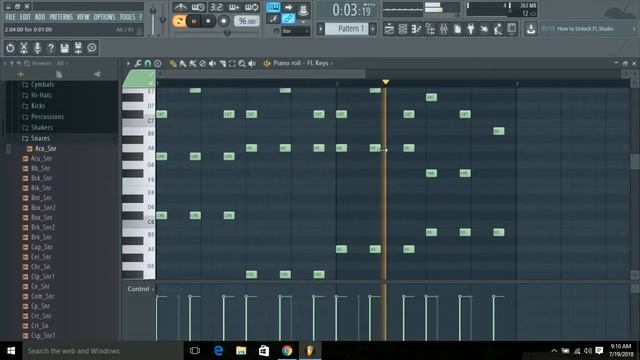Toggle the metronome button
Screen dimensions: 640x360
[x=180, y=7]
